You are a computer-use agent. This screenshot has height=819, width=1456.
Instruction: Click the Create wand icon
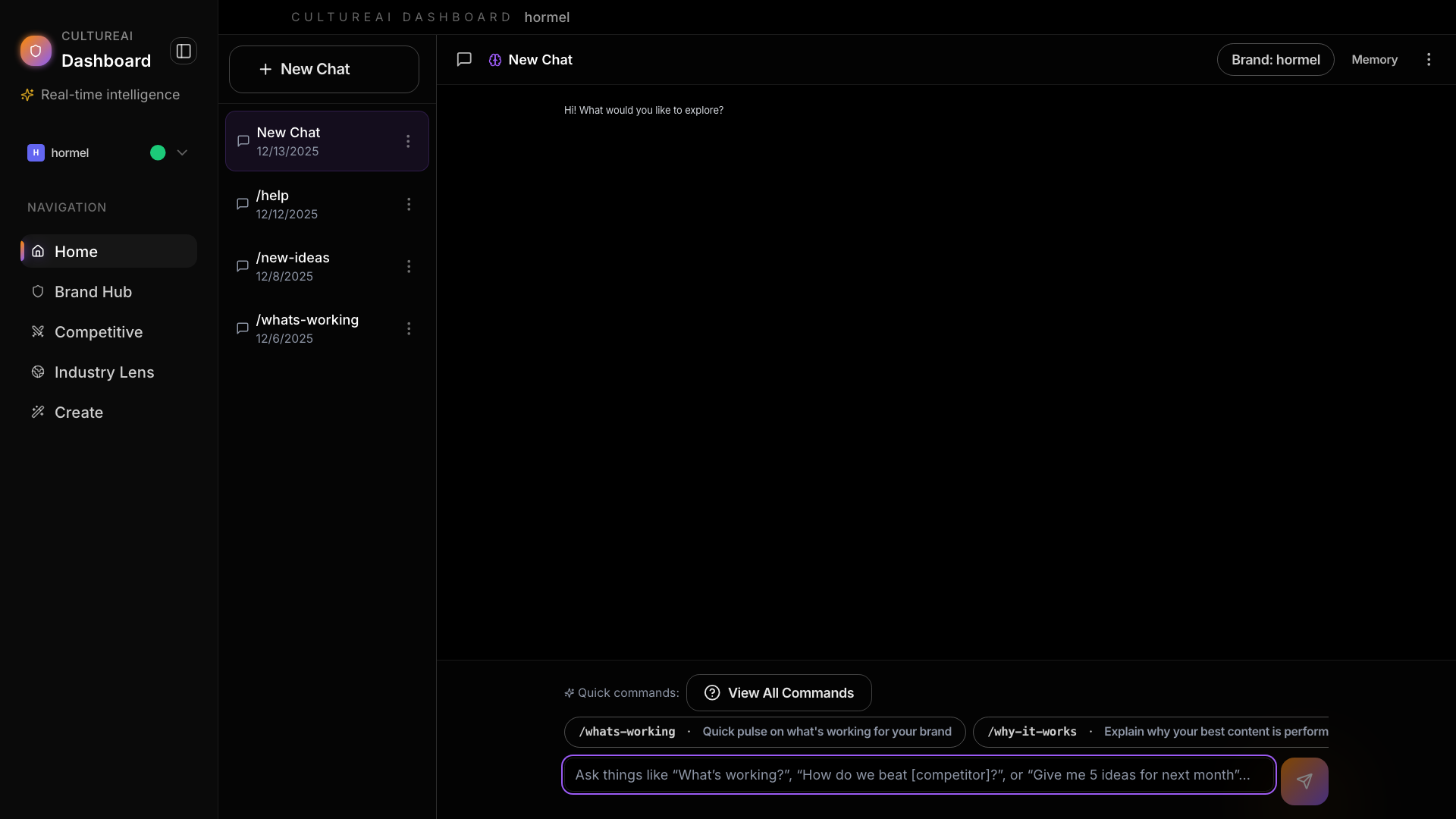pos(37,412)
